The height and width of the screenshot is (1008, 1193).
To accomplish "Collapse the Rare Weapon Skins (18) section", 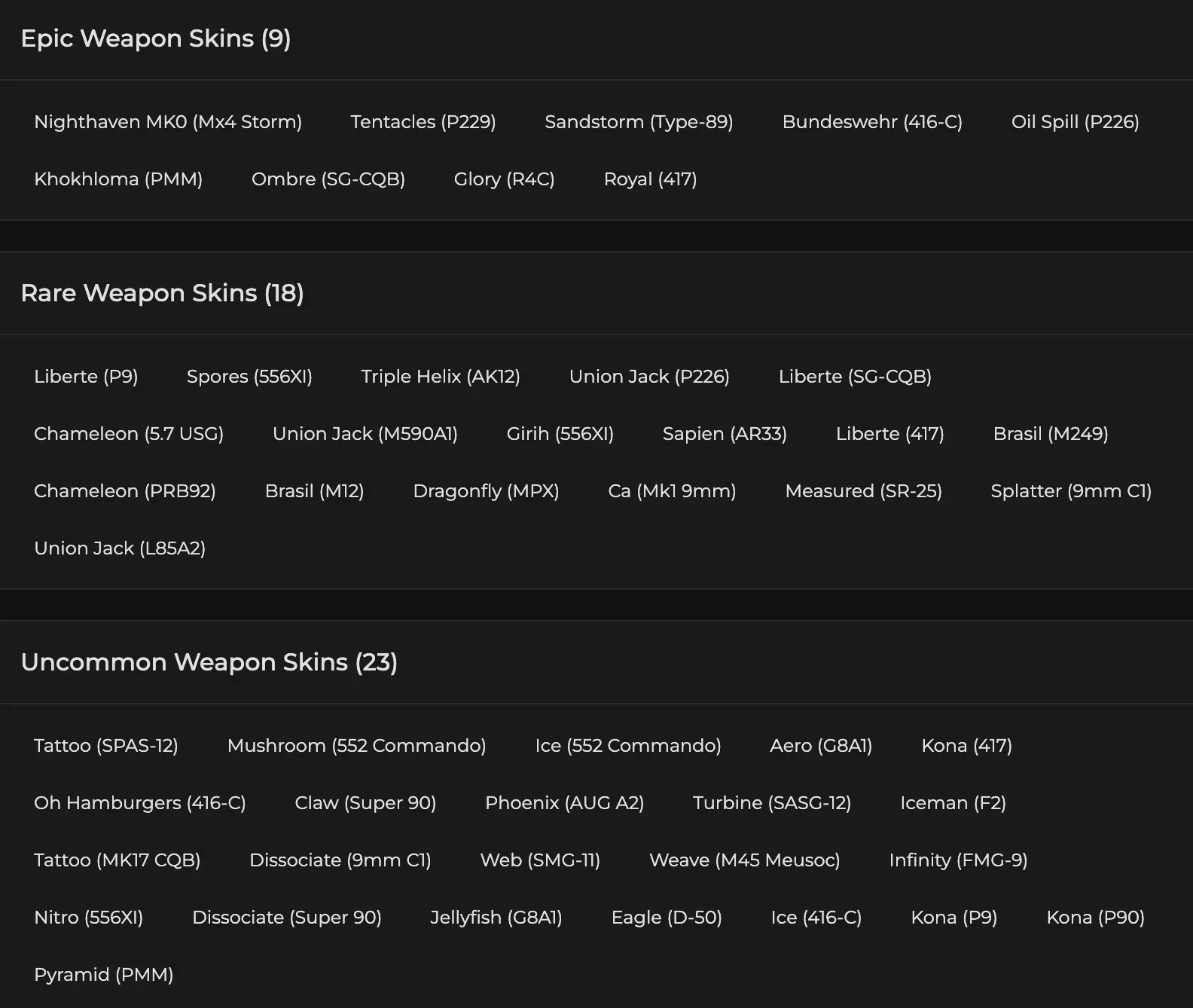I will [162, 293].
